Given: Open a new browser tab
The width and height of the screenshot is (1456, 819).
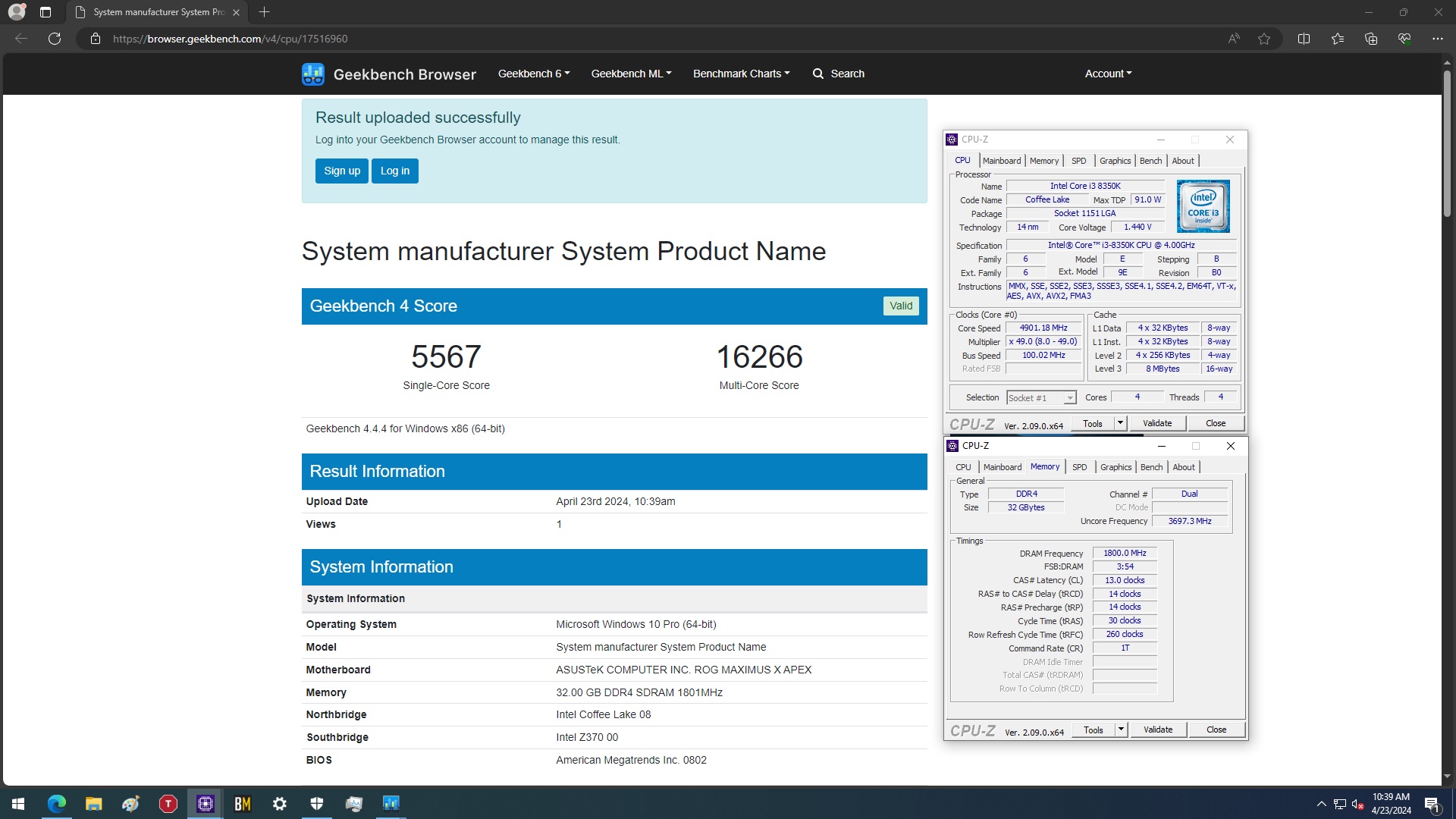Looking at the screenshot, I should pos(264,12).
